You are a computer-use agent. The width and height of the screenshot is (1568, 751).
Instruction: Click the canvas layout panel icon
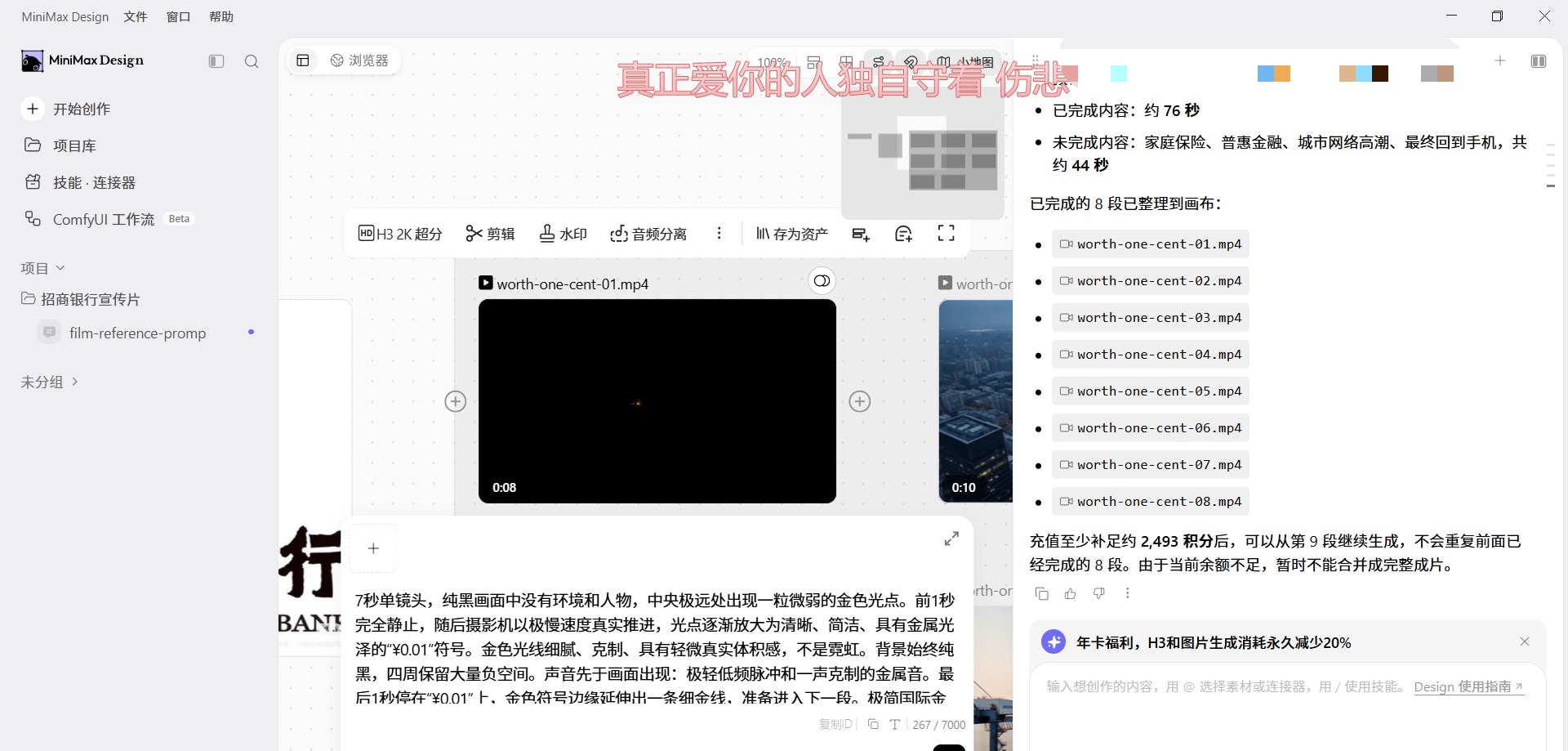(x=303, y=60)
